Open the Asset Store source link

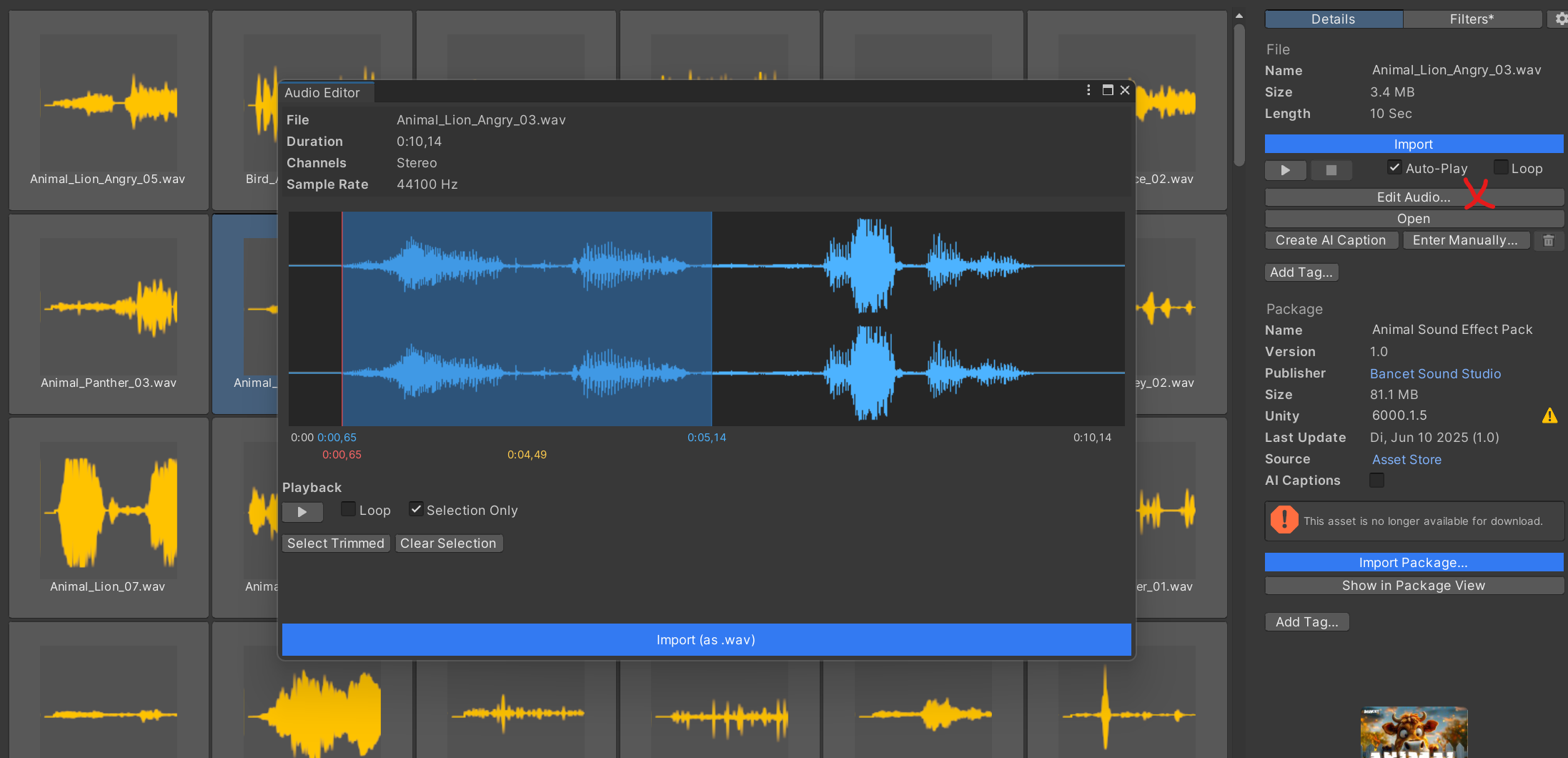click(1406, 460)
